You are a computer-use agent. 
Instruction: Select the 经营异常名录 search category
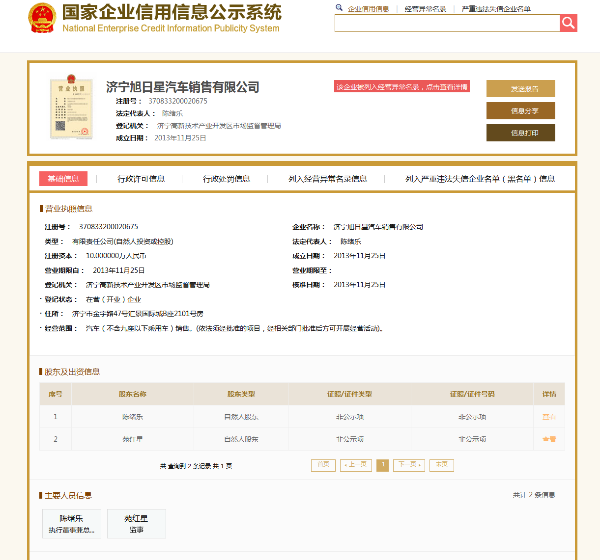coord(425,9)
